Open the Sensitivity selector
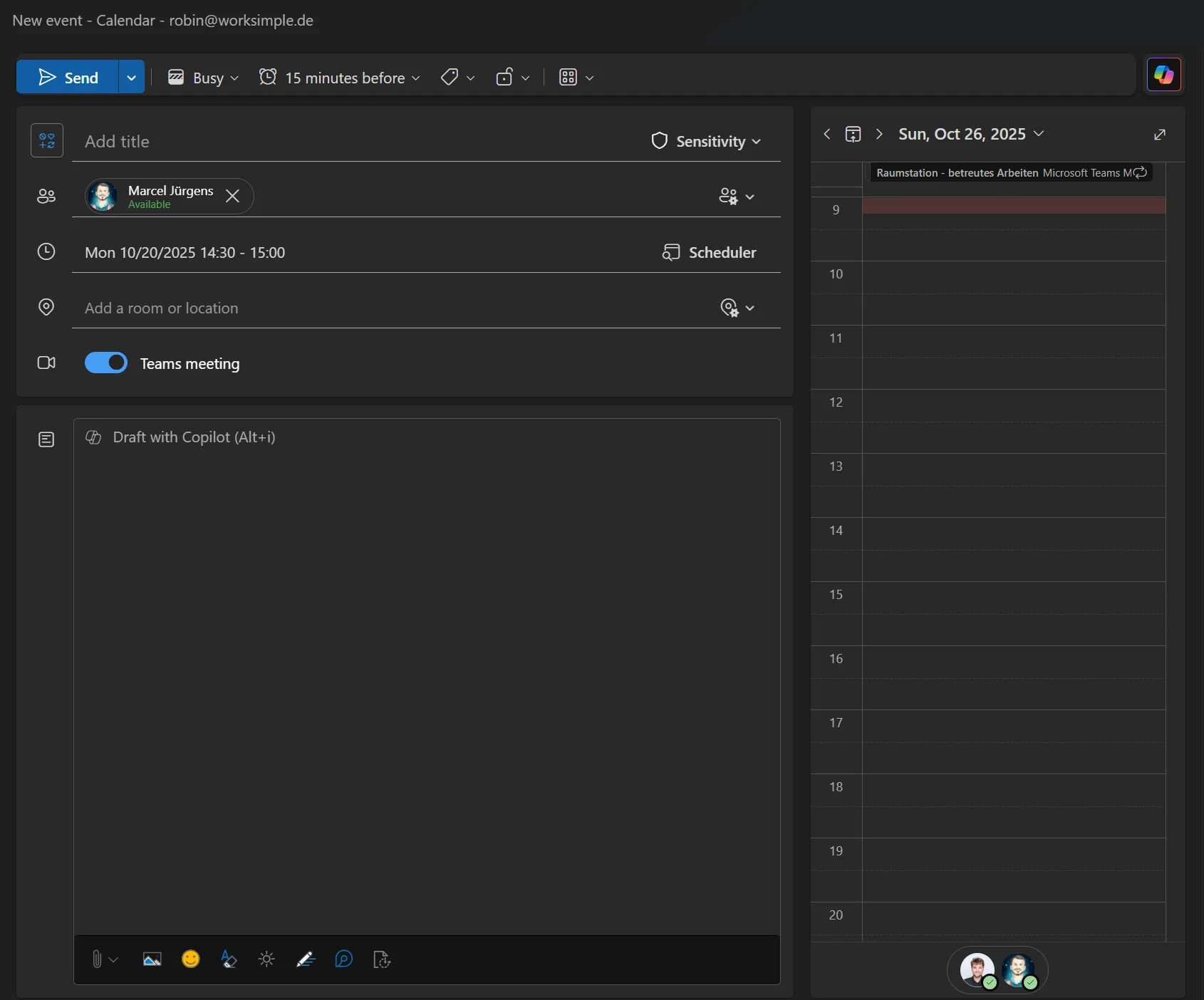The image size is (1204, 1000). click(706, 141)
